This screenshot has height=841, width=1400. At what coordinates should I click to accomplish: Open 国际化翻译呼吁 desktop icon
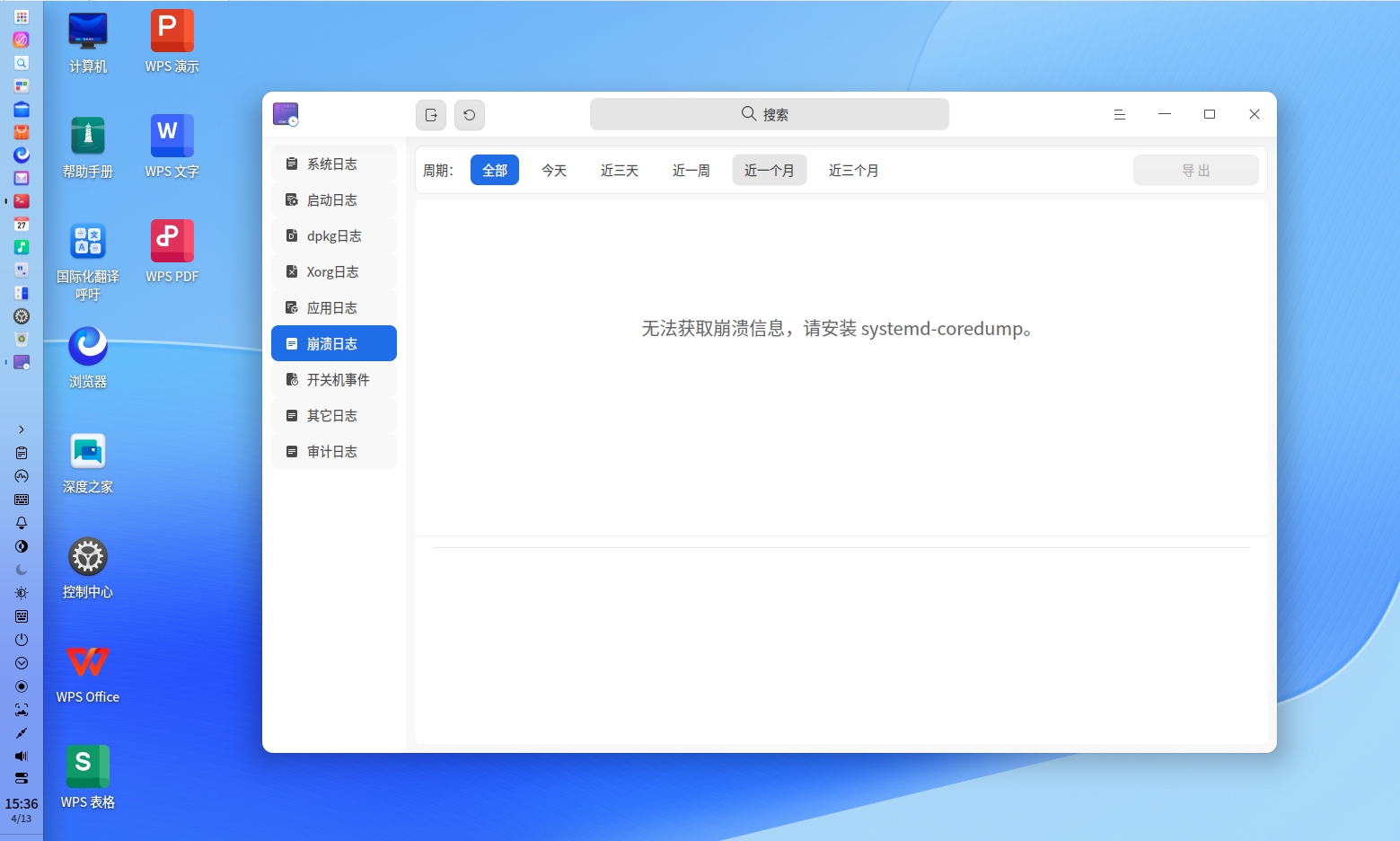pos(88,261)
